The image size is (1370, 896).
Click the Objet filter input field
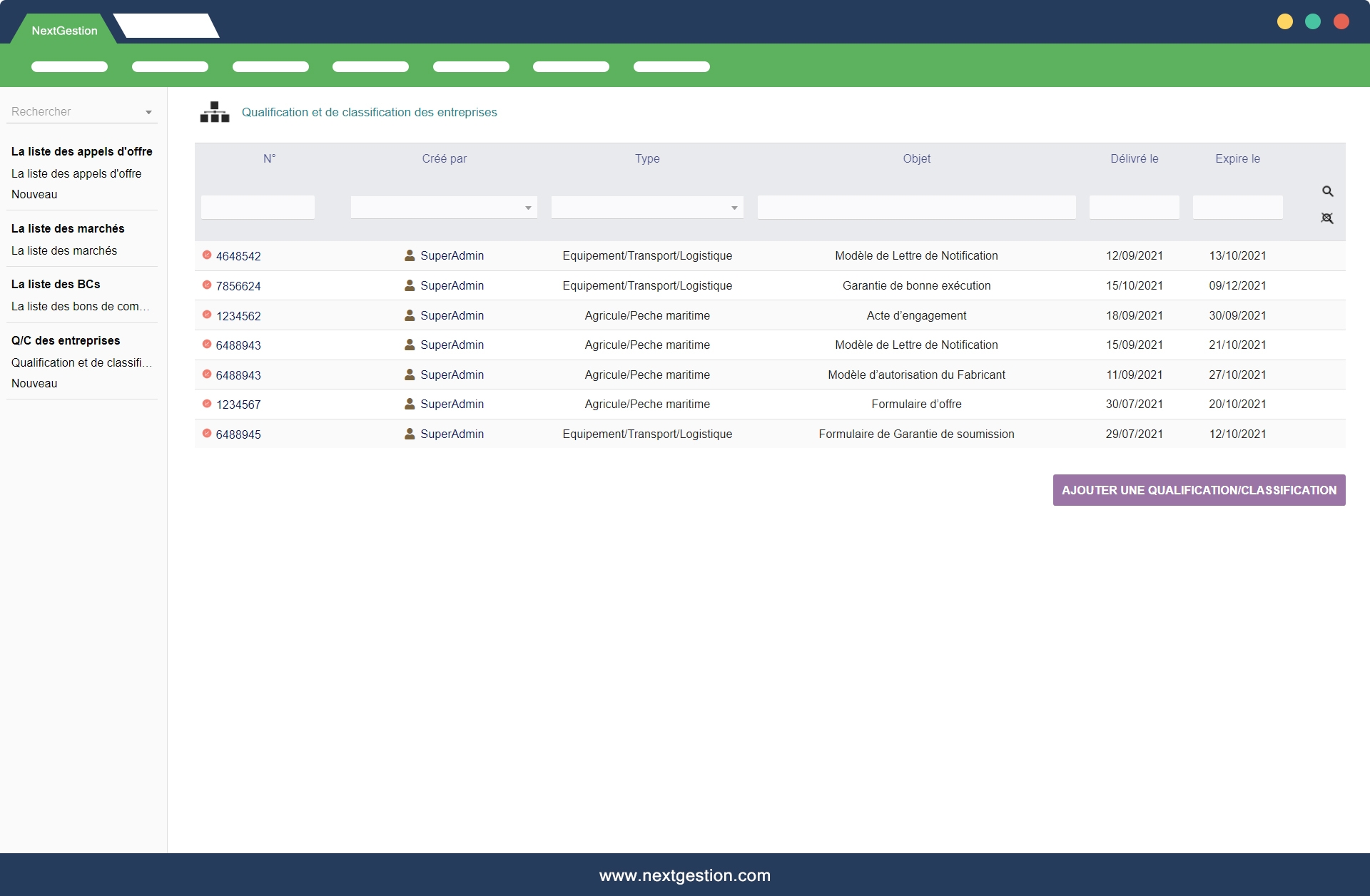click(x=916, y=208)
